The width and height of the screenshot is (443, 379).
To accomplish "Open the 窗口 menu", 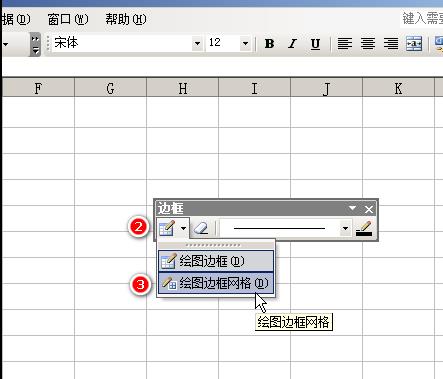I will click(x=68, y=19).
